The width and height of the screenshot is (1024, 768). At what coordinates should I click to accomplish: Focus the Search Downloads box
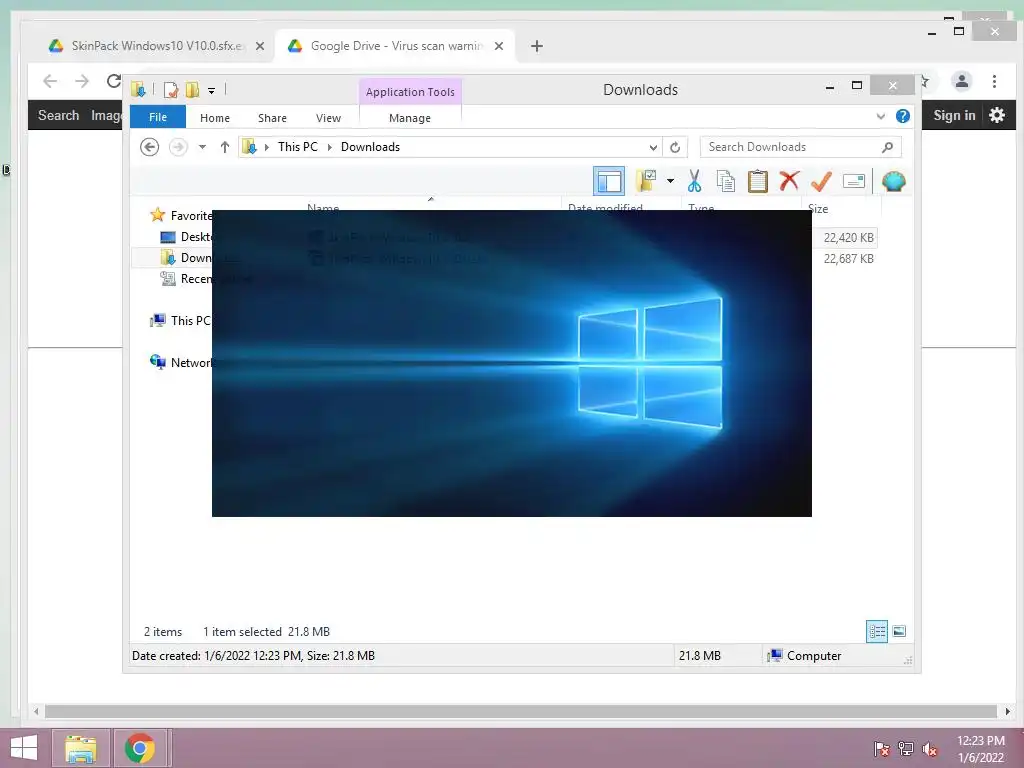(801, 147)
